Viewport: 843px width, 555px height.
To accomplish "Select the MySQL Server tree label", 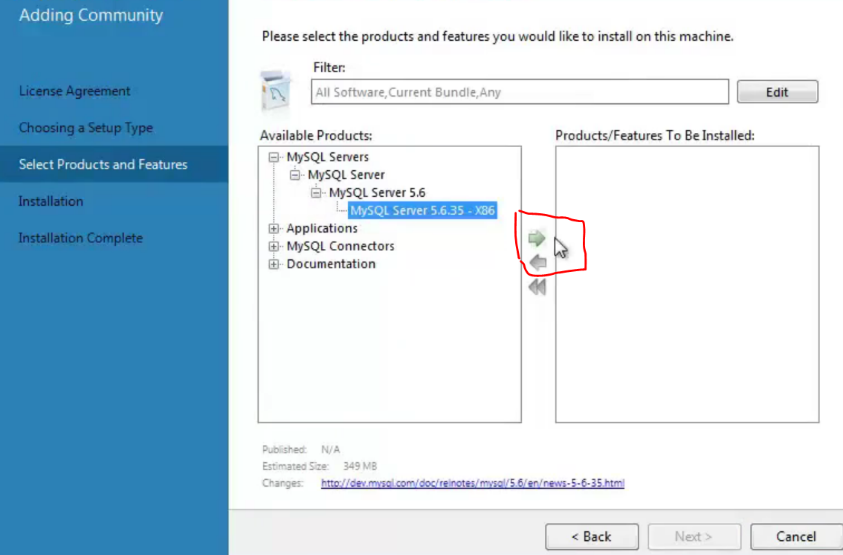I will (x=346, y=175).
